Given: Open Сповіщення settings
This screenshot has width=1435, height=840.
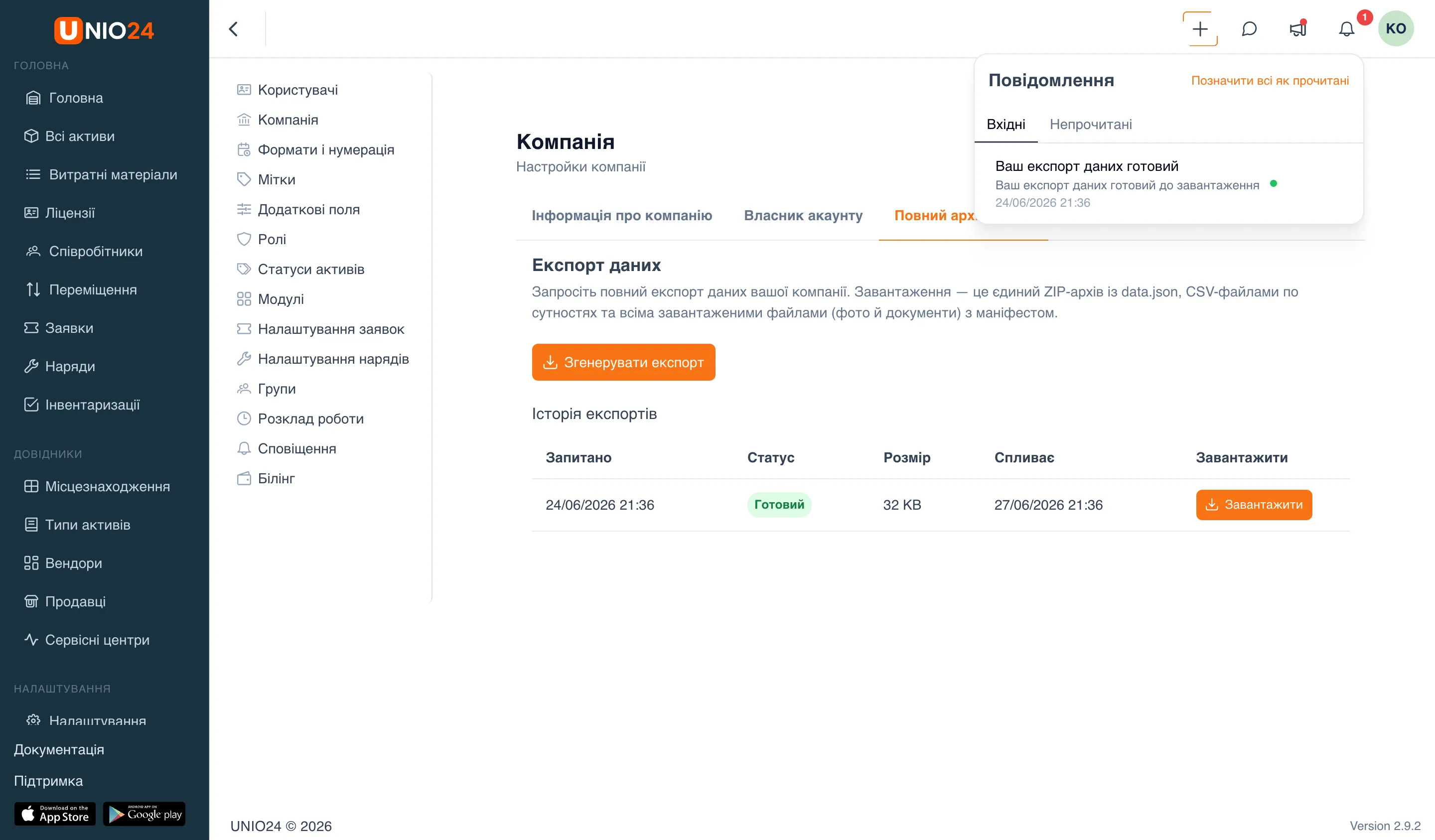Looking at the screenshot, I should click(x=287, y=448).
